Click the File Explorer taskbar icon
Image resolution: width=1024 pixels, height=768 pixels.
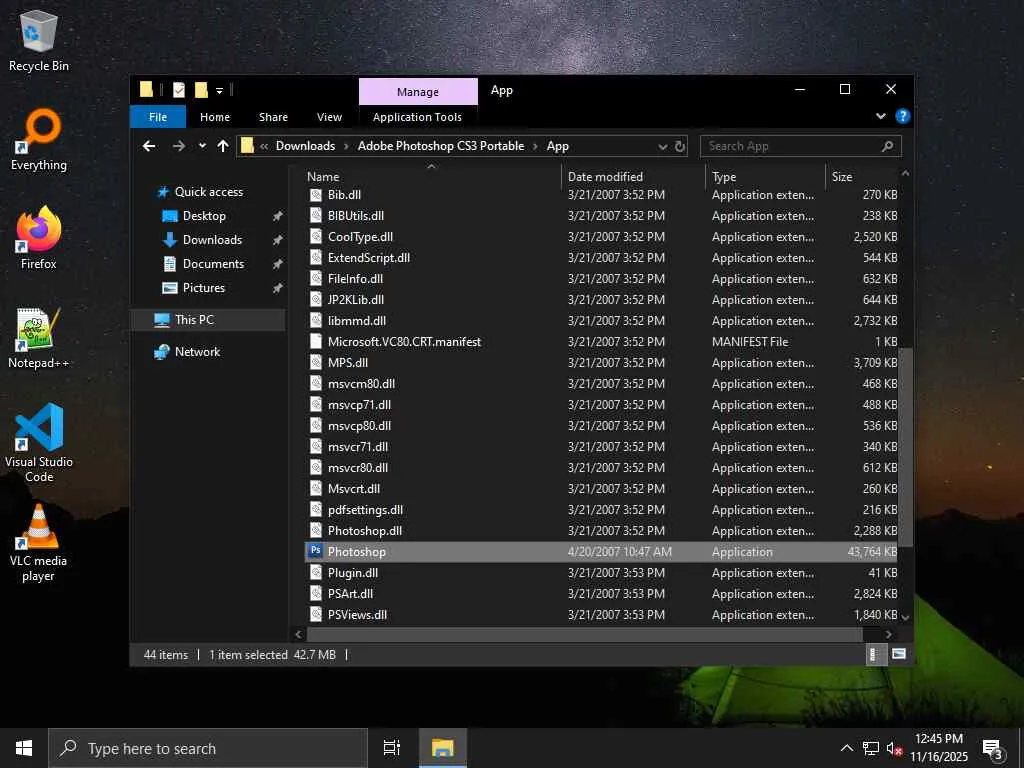(x=443, y=748)
